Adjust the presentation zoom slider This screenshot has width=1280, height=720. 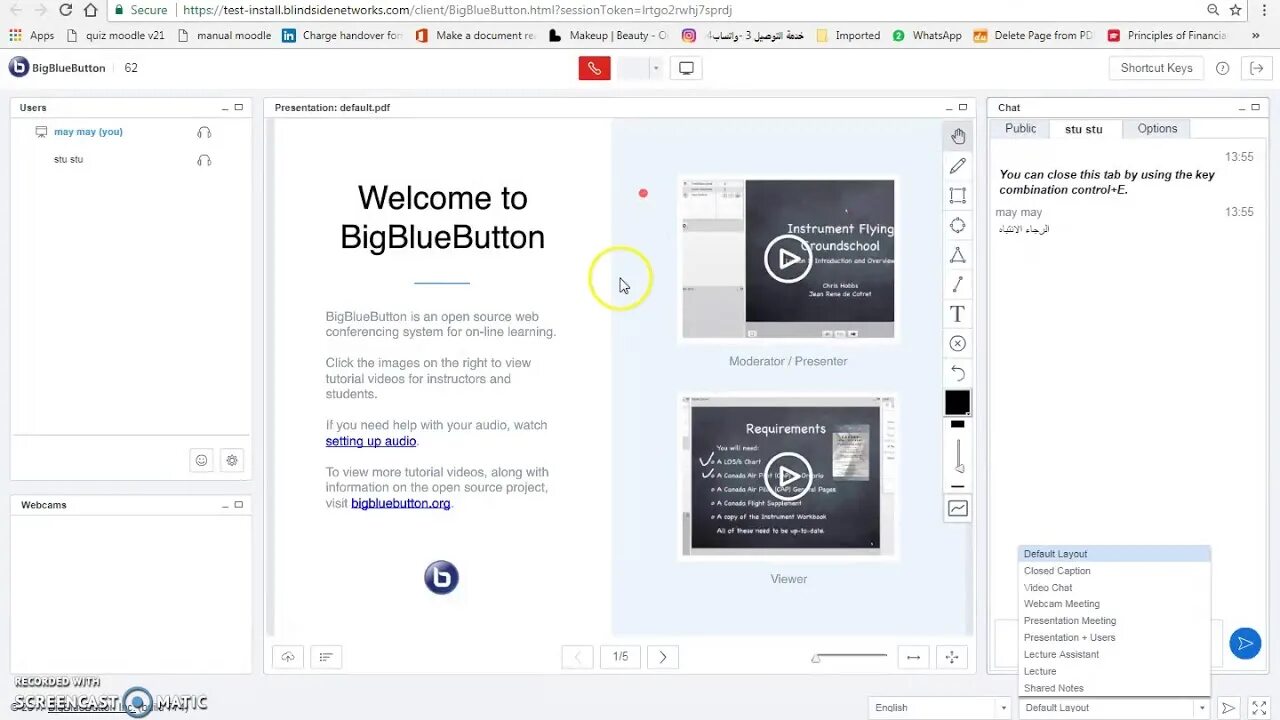tap(848, 656)
